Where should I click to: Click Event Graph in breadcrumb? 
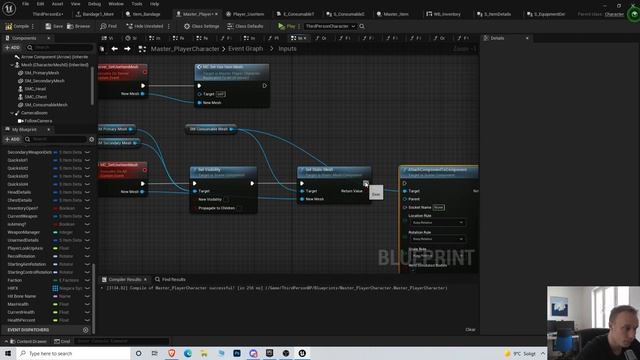pos(245,49)
